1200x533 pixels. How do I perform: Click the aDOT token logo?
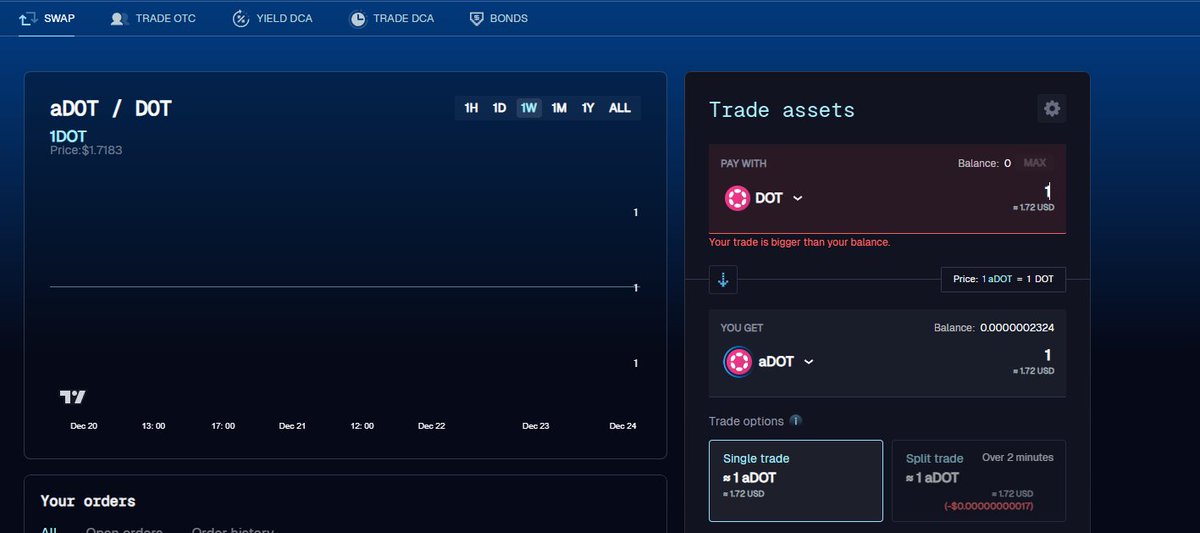point(737,361)
